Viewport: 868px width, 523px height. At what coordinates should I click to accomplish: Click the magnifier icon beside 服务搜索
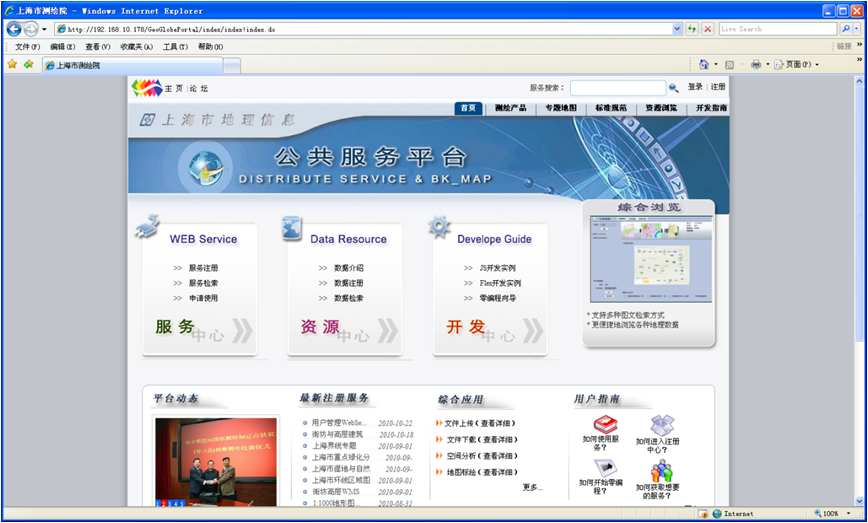(x=674, y=88)
